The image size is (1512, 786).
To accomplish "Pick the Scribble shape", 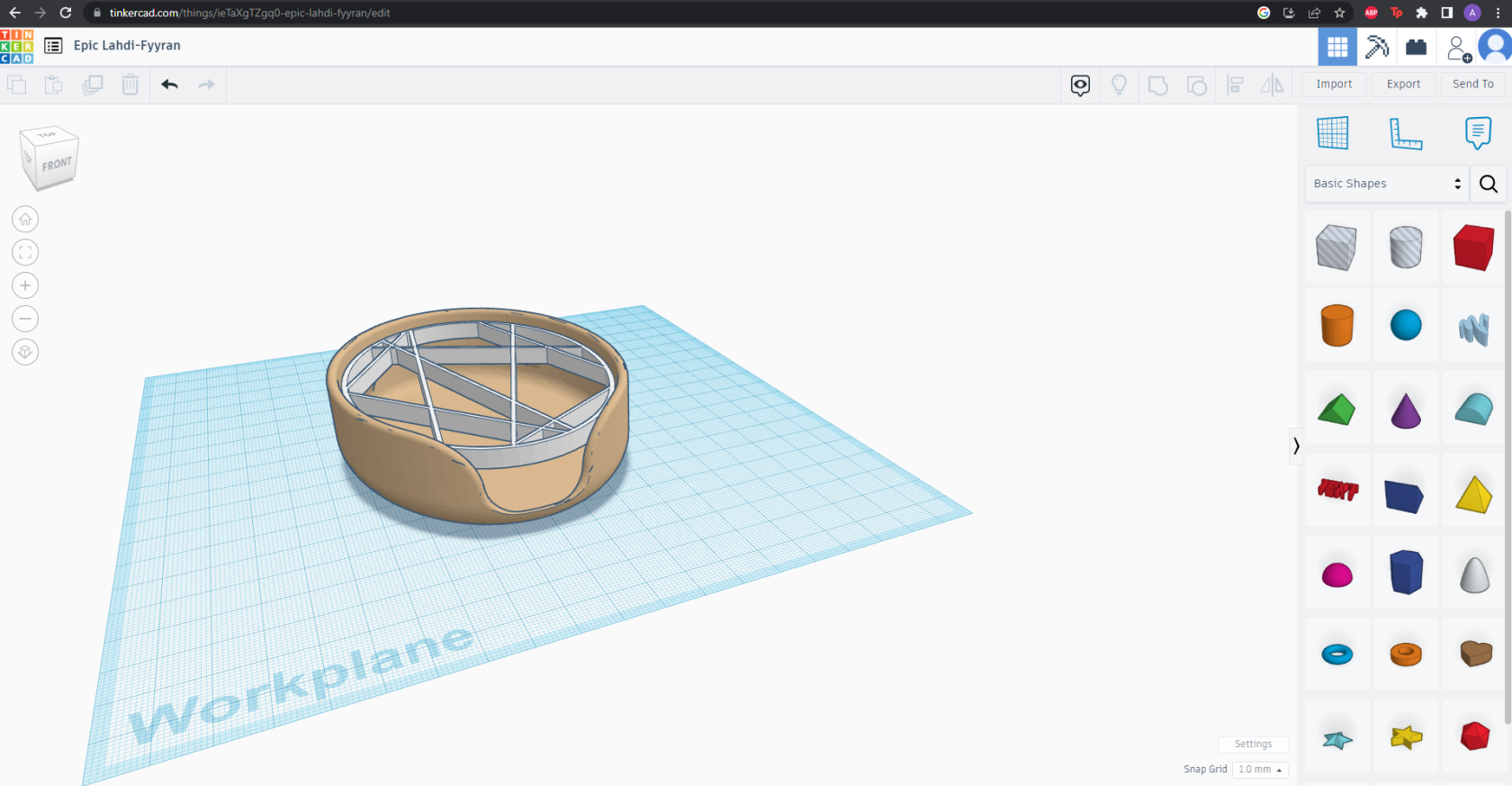I will pos(1474,329).
